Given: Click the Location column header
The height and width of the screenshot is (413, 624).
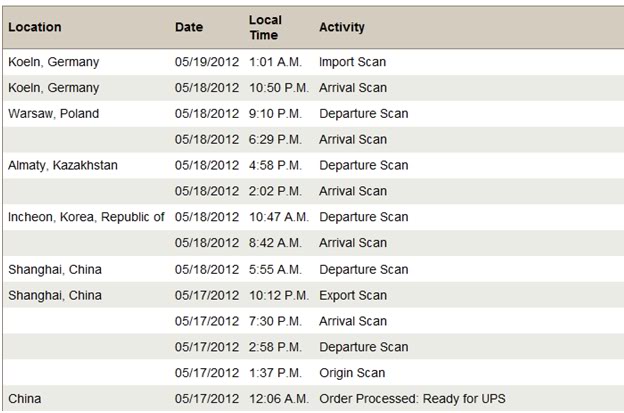Looking at the screenshot, I should [35, 27].
